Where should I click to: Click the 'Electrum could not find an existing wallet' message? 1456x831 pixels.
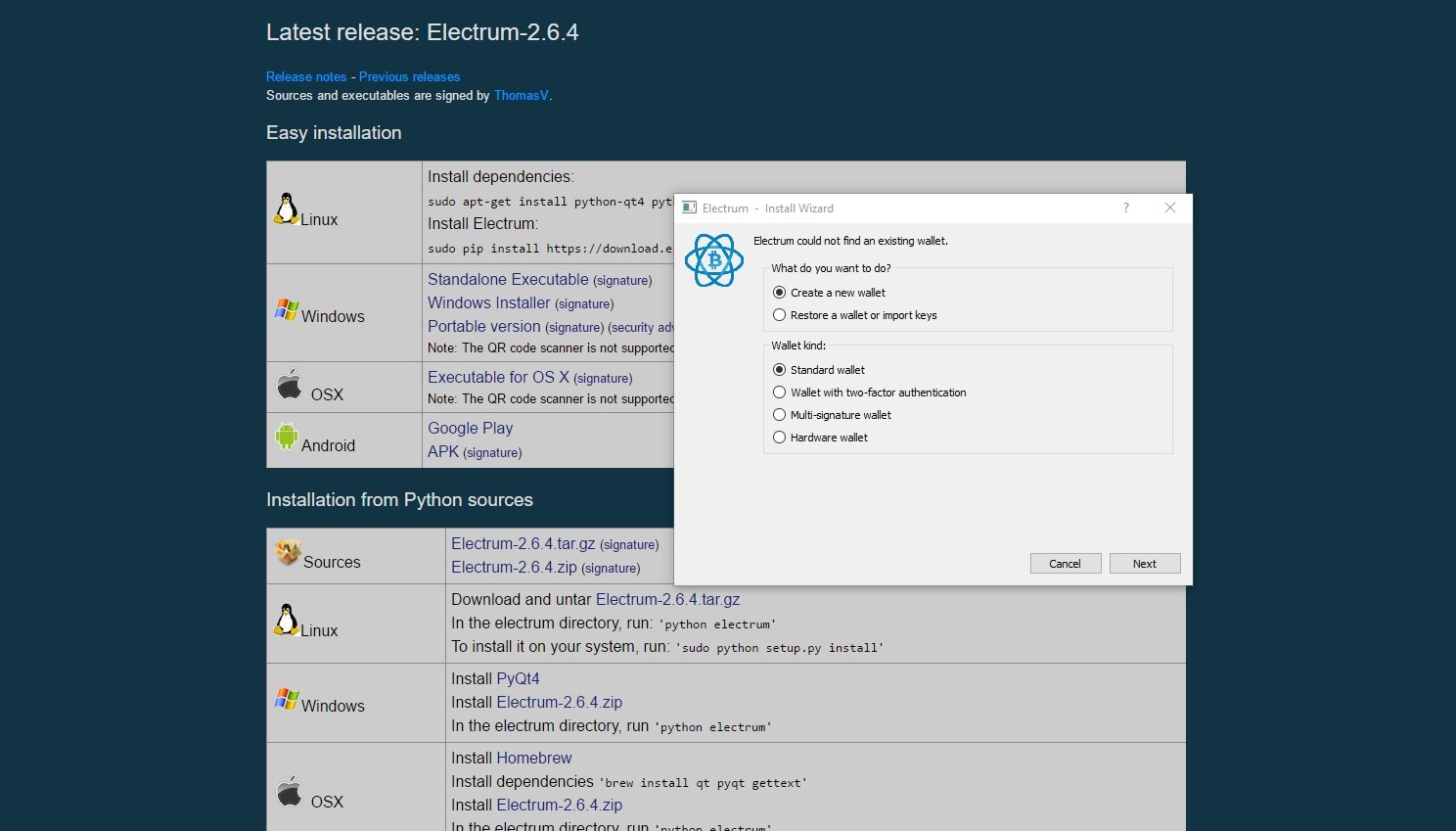point(850,241)
